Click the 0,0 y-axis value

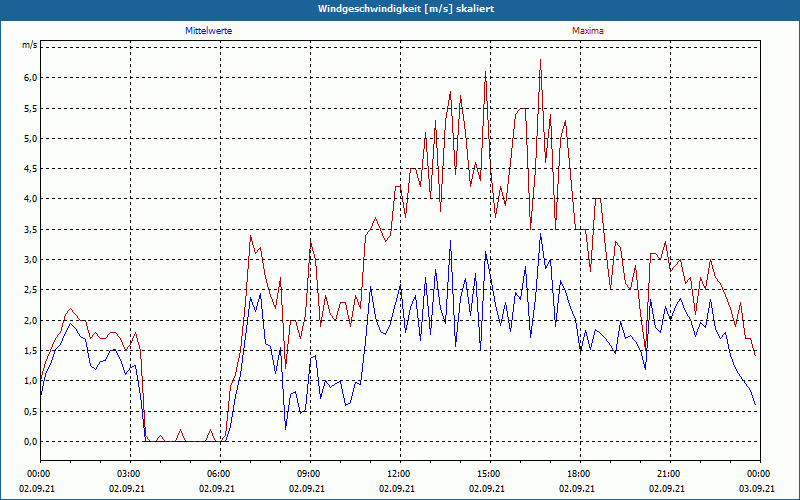click(31, 441)
